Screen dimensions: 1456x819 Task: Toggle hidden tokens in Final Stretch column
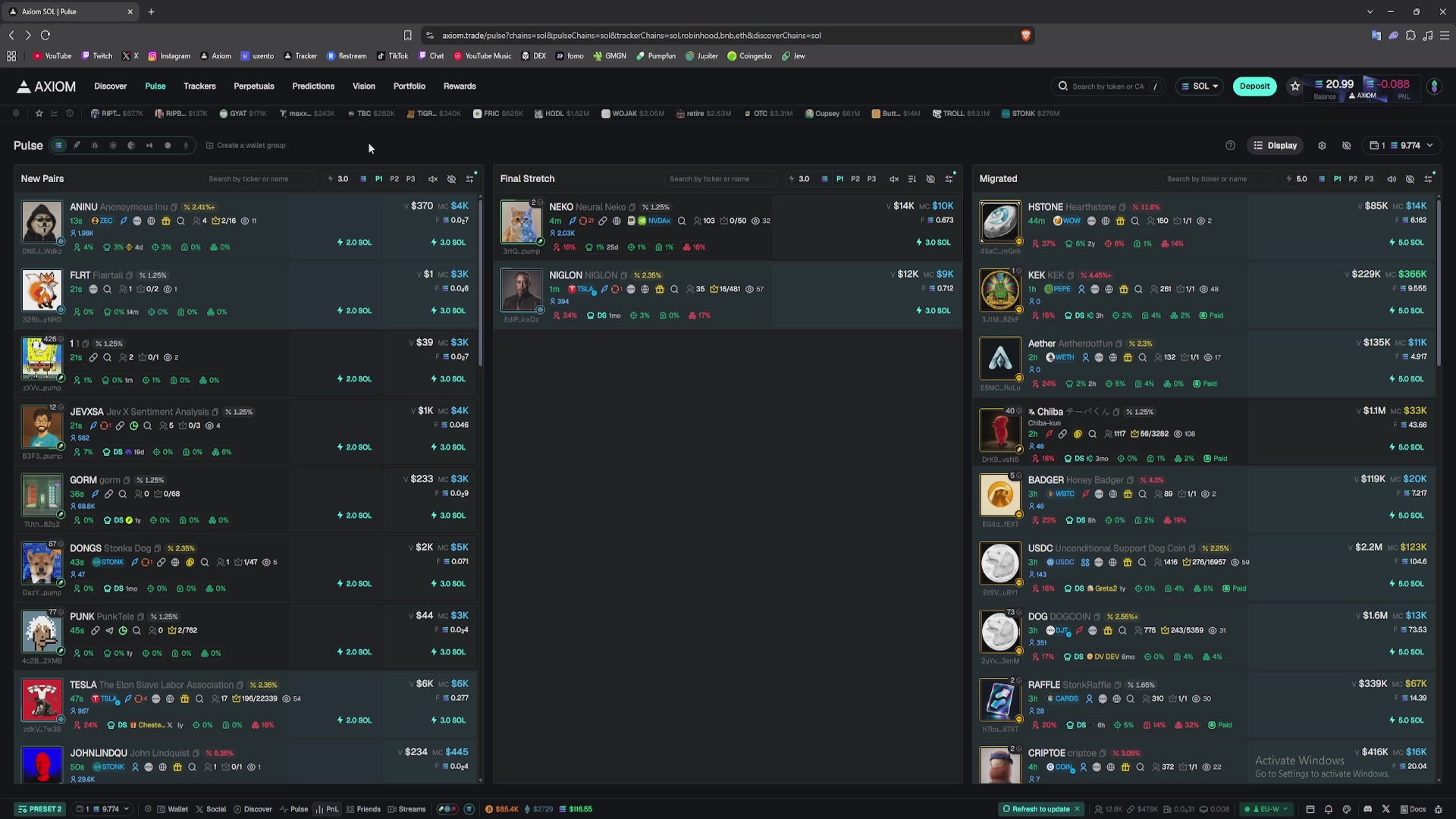(930, 179)
